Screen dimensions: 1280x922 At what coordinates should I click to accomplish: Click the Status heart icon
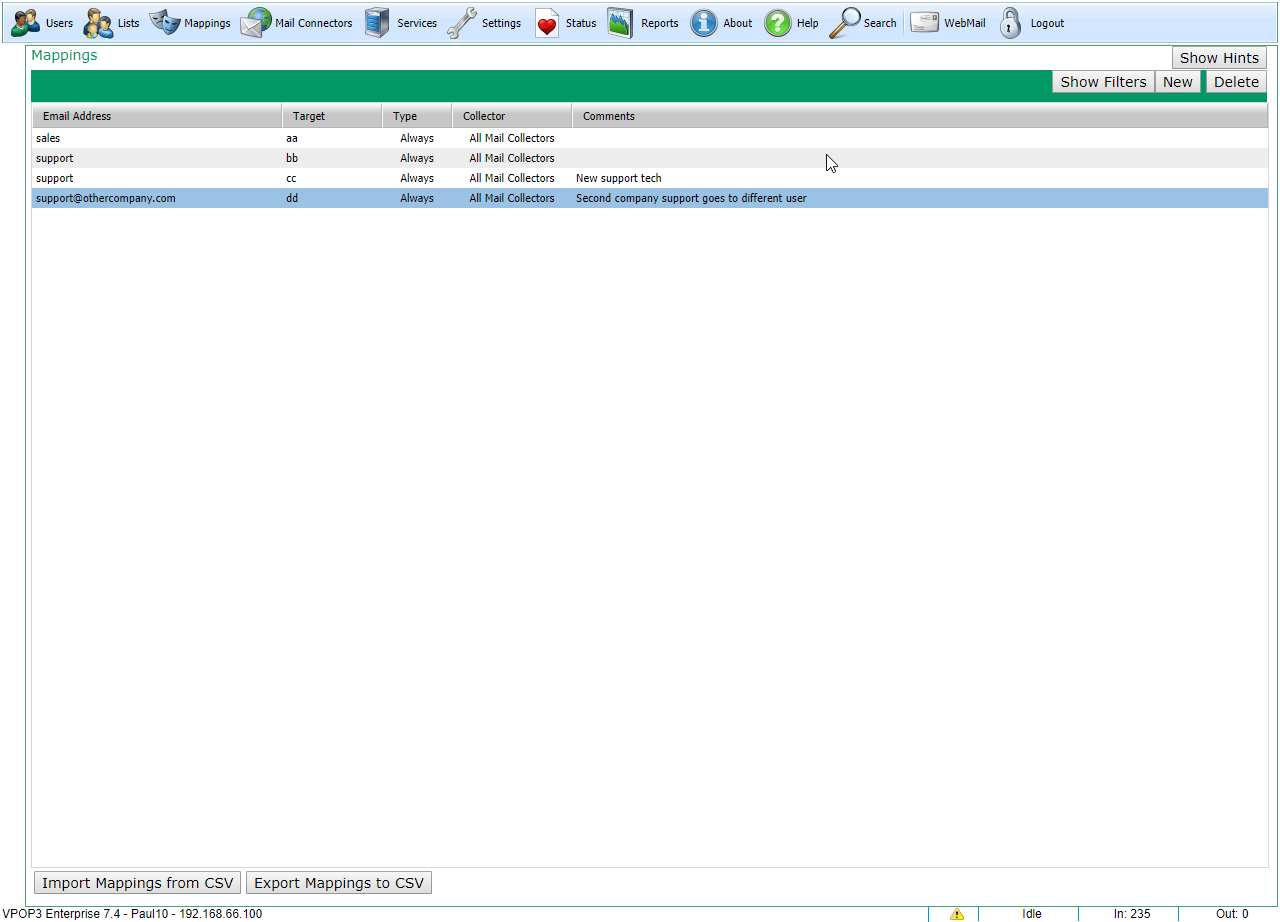coord(547,23)
